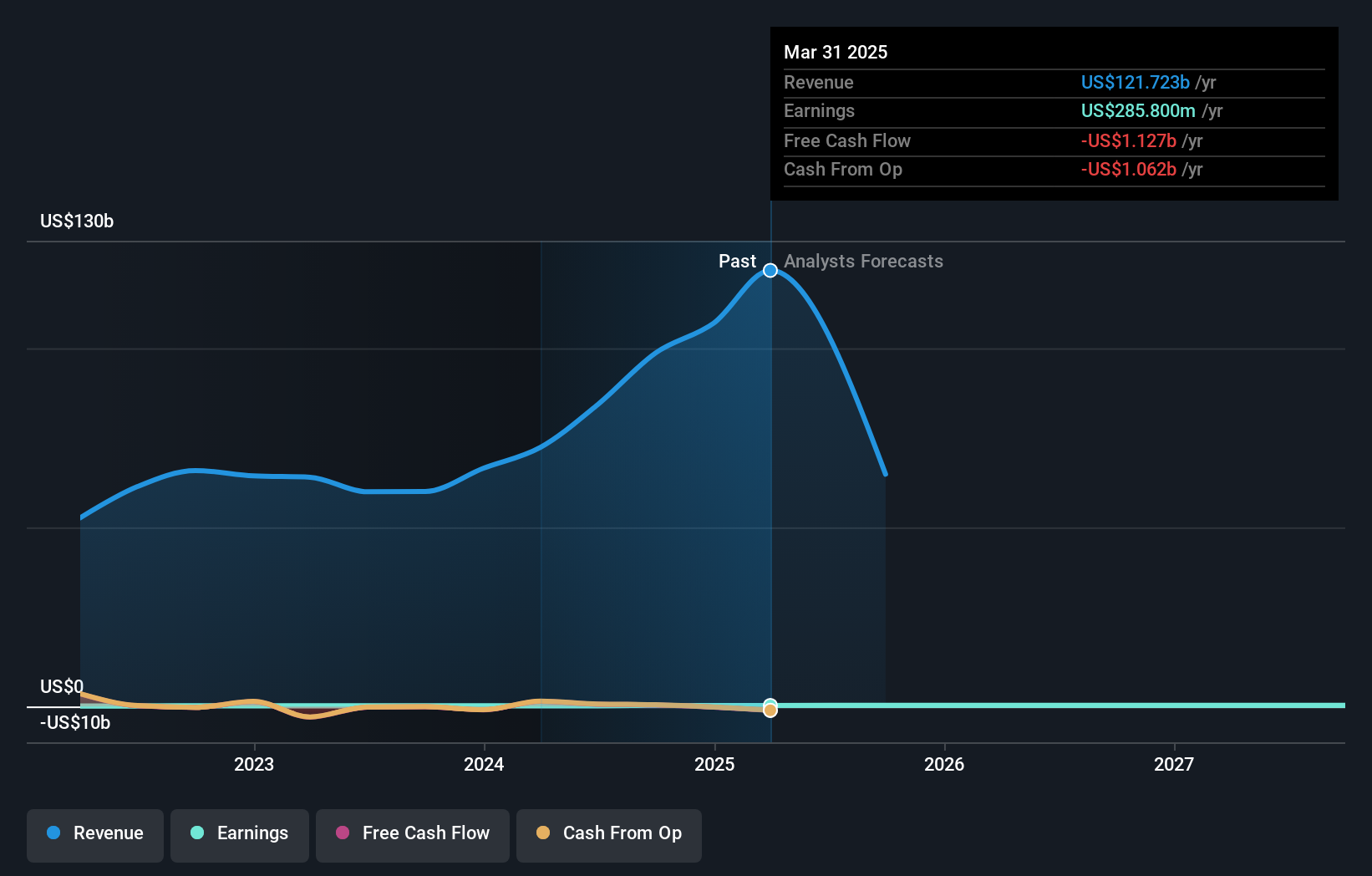Toggle the Earnings legend button

click(240, 835)
